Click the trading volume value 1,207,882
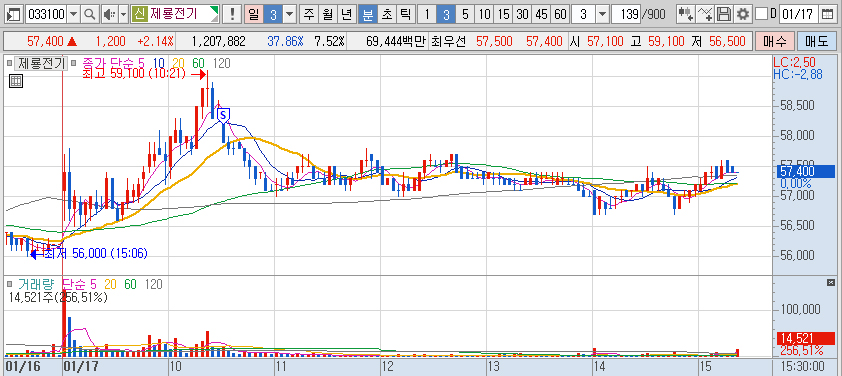Screen dimensions: 842x376 click(x=218, y=41)
